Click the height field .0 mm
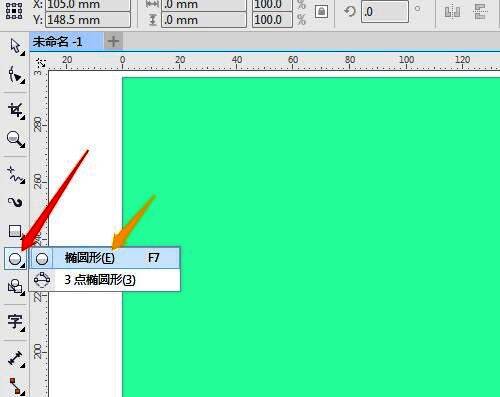This screenshot has height=397, width=500. (204, 20)
